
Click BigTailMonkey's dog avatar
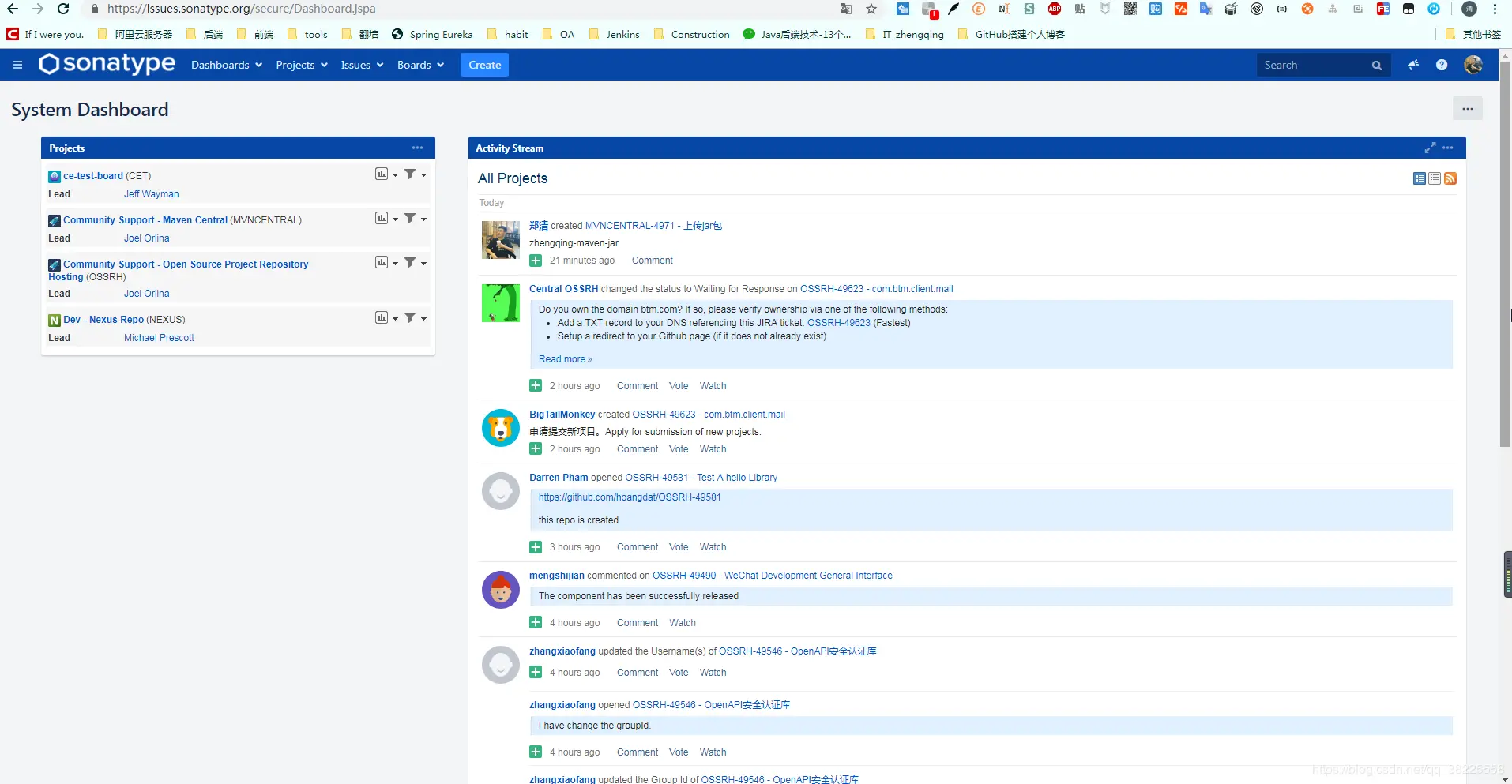click(501, 428)
